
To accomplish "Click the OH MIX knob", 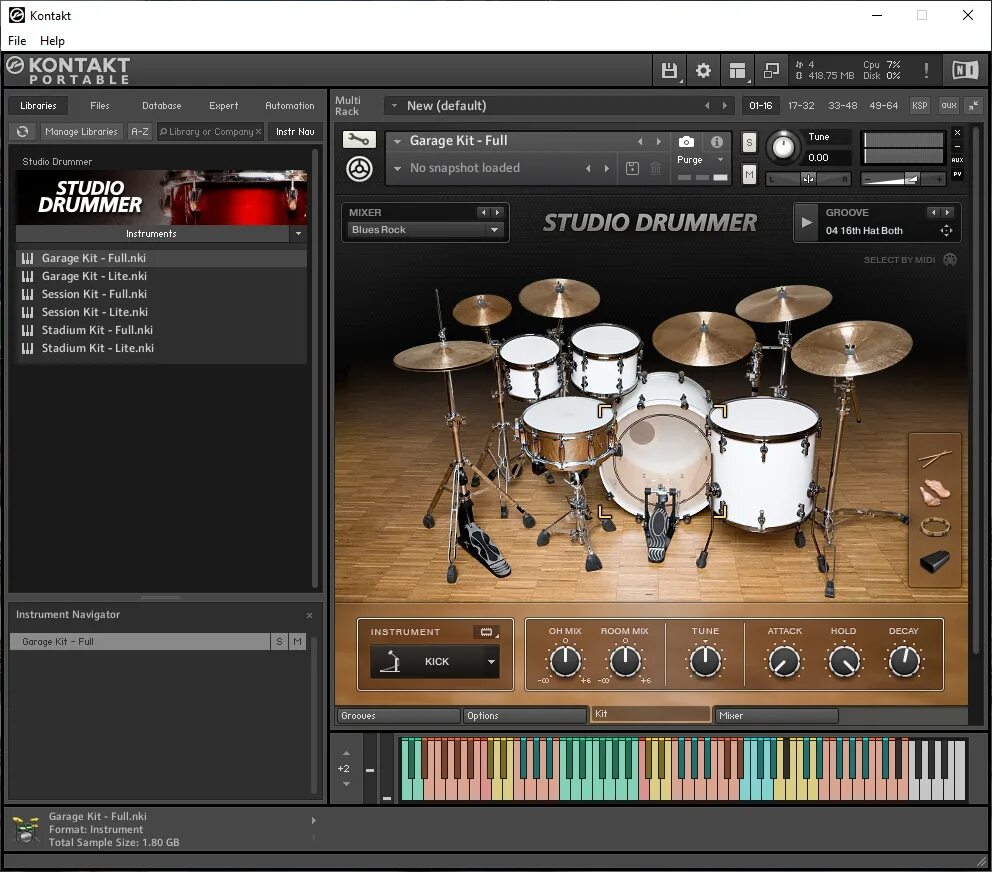I will (x=565, y=661).
